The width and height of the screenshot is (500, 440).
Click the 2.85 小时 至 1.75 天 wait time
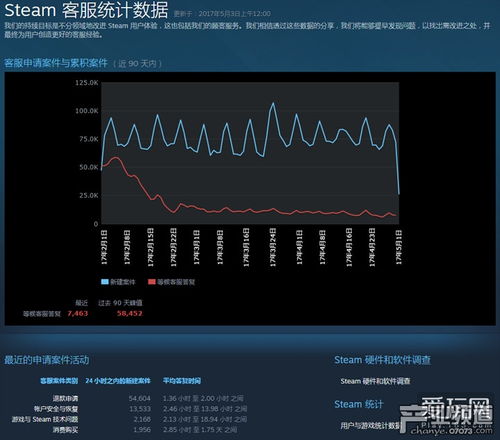click(x=200, y=430)
